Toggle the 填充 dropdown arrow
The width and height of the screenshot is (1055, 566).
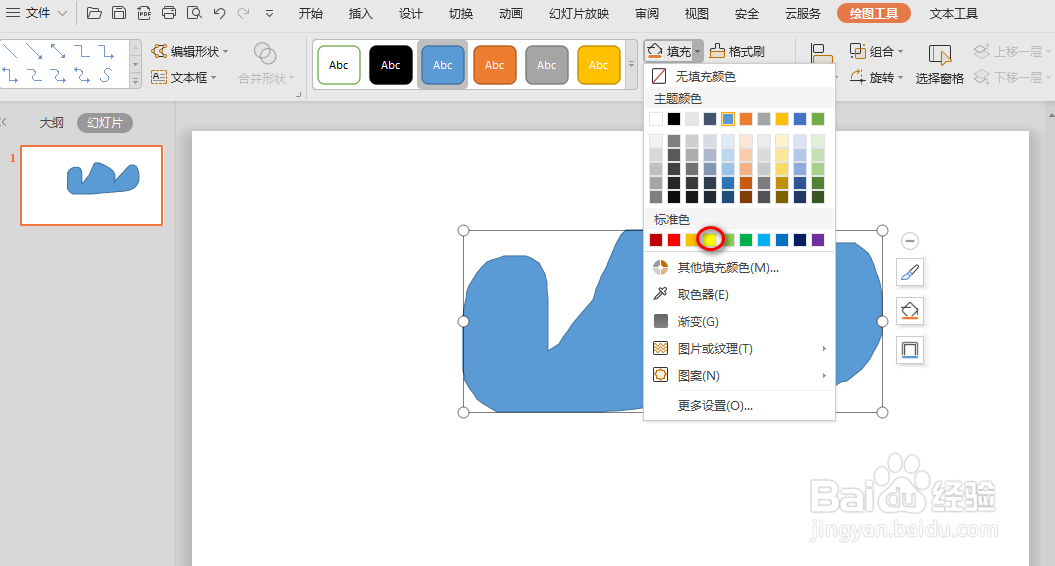698,51
